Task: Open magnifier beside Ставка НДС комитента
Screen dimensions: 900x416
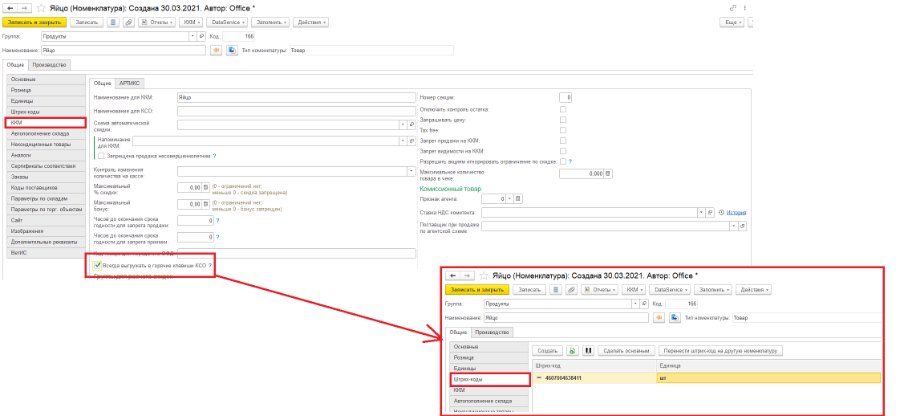Action: (711, 212)
